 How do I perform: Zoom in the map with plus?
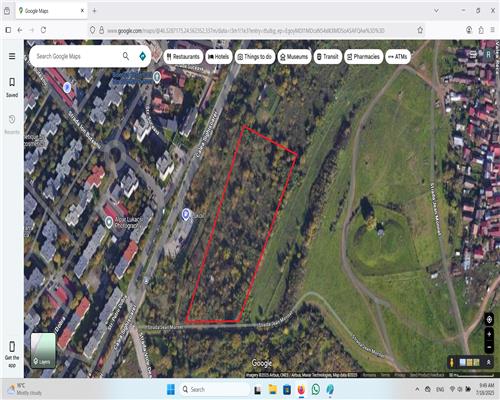click(x=489, y=334)
